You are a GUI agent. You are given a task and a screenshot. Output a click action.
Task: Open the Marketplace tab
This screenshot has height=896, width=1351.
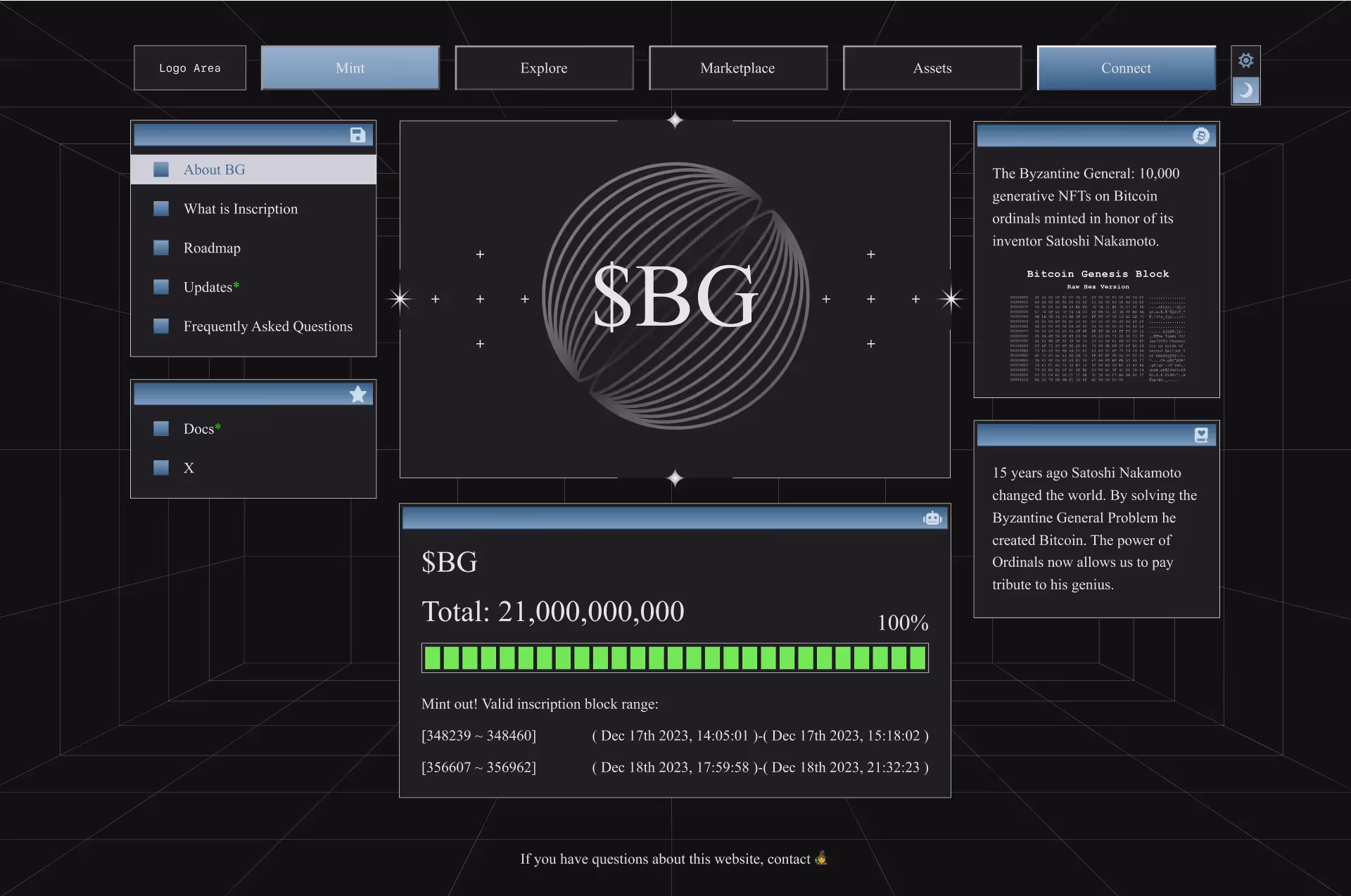click(x=737, y=68)
